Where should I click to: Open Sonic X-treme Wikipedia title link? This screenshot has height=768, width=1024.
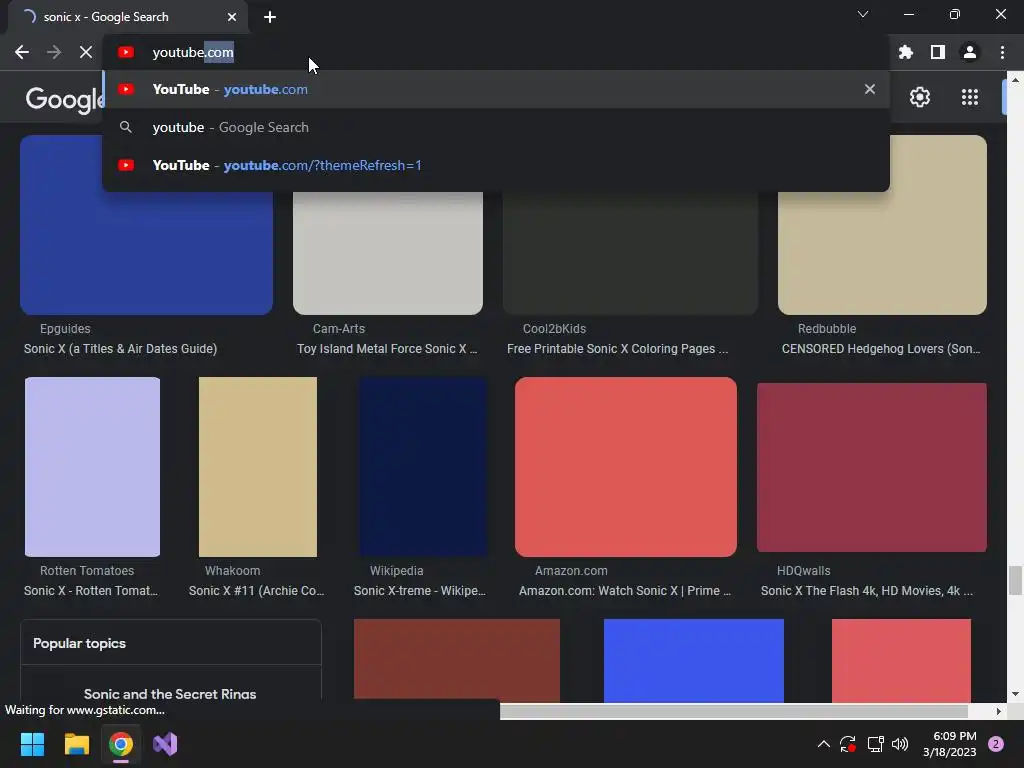click(x=420, y=590)
